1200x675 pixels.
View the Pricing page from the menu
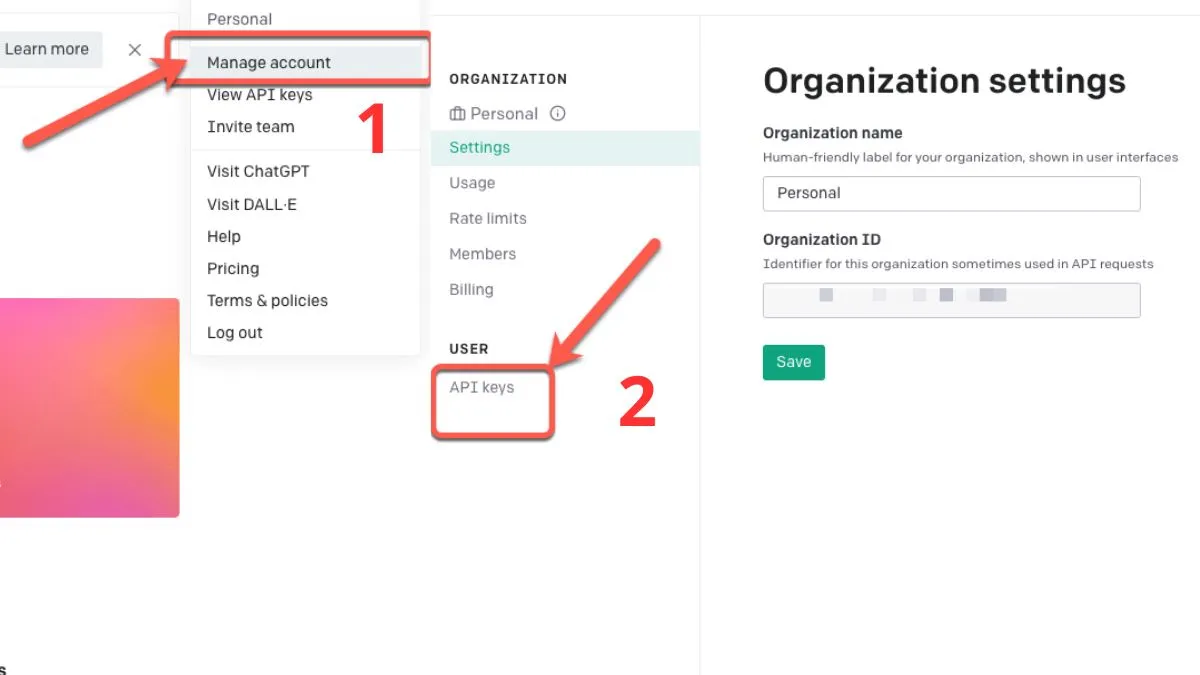click(x=232, y=268)
